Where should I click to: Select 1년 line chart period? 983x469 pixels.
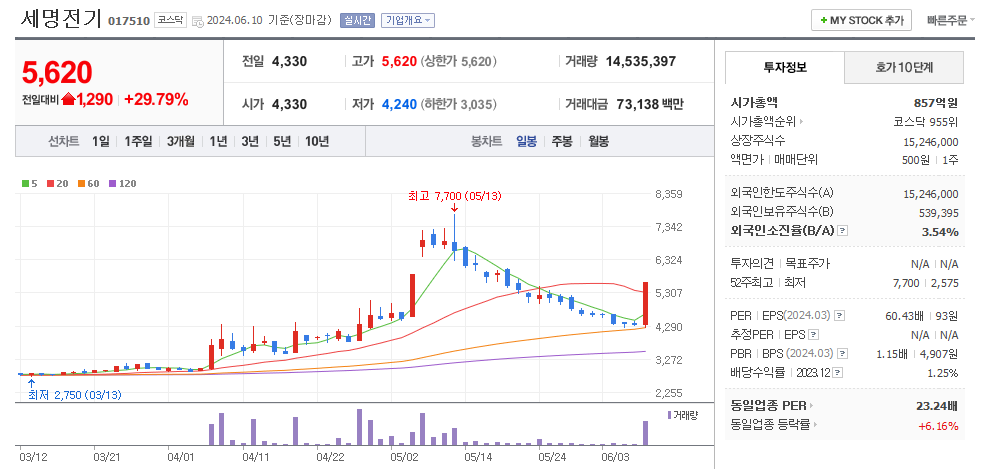coord(218,141)
